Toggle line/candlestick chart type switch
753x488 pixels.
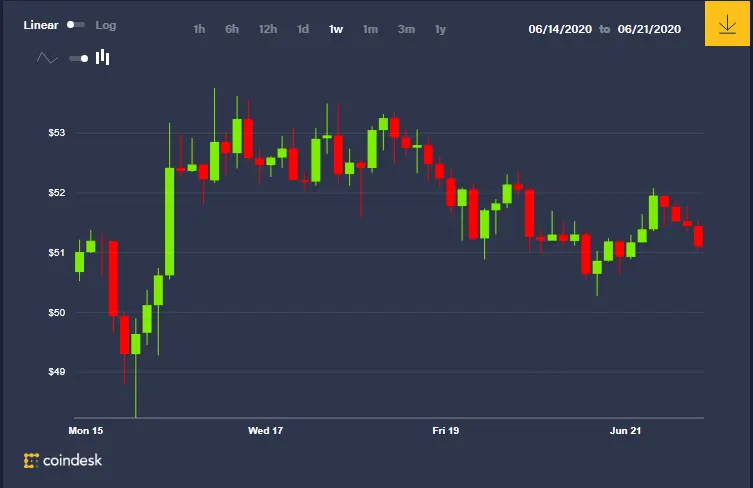coord(79,59)
